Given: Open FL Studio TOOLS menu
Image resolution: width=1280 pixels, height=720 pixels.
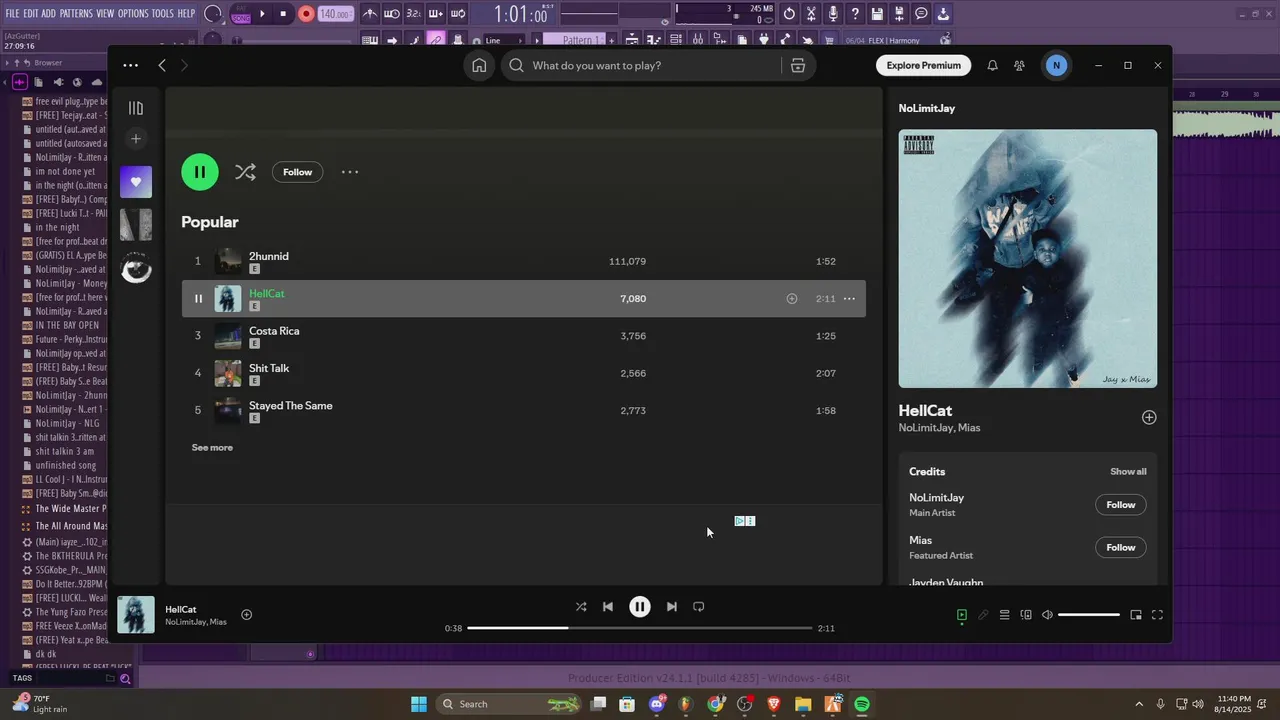Looking at the screenshot, I should click(162, 14).
